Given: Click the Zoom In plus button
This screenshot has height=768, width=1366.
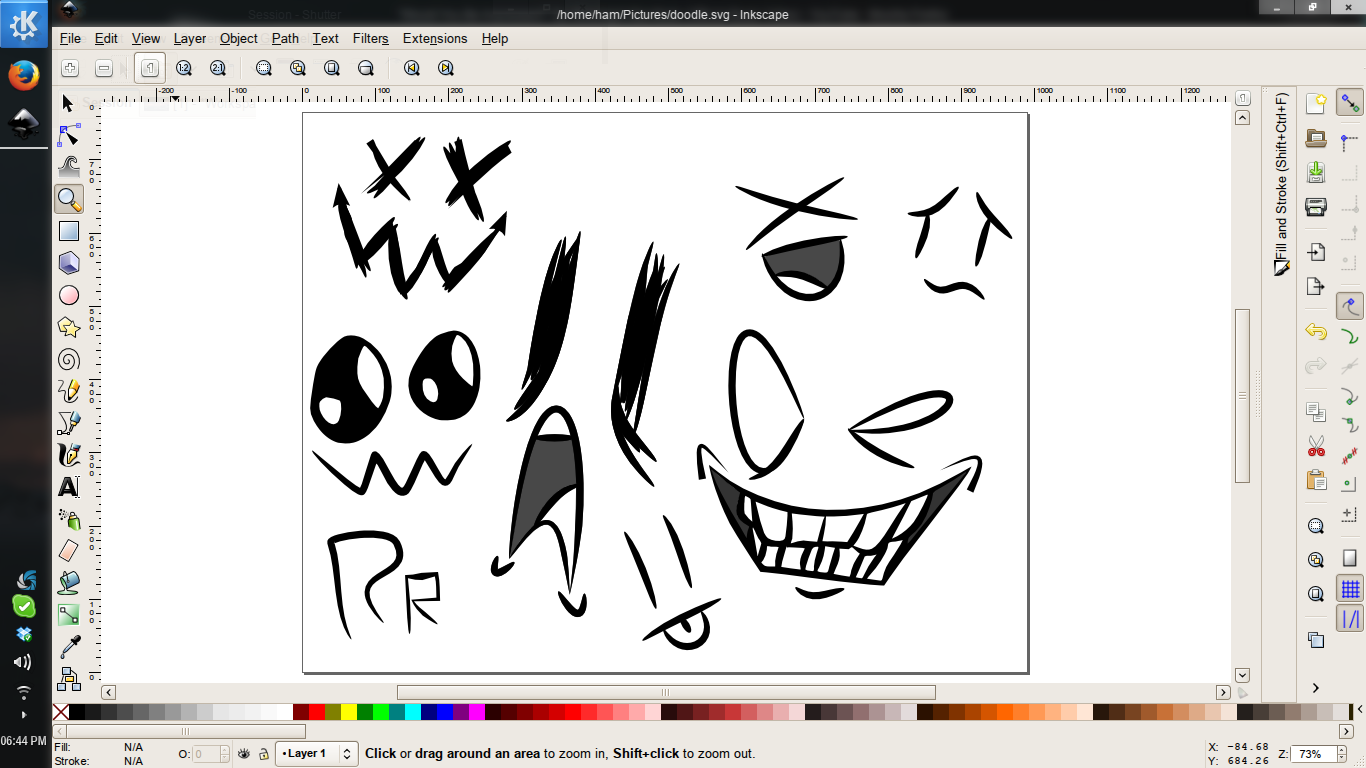Looking at the screenshot, I should pos(70,68).
